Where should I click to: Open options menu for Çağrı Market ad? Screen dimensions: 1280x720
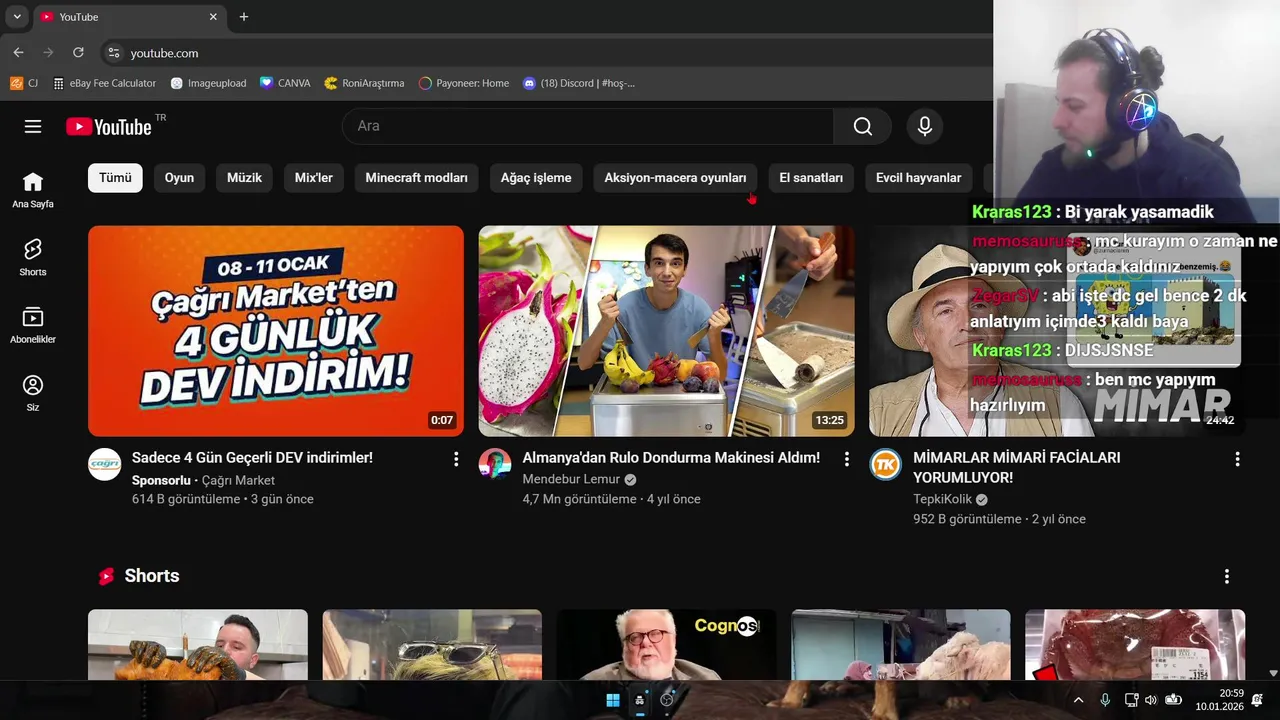coord(456,459)
